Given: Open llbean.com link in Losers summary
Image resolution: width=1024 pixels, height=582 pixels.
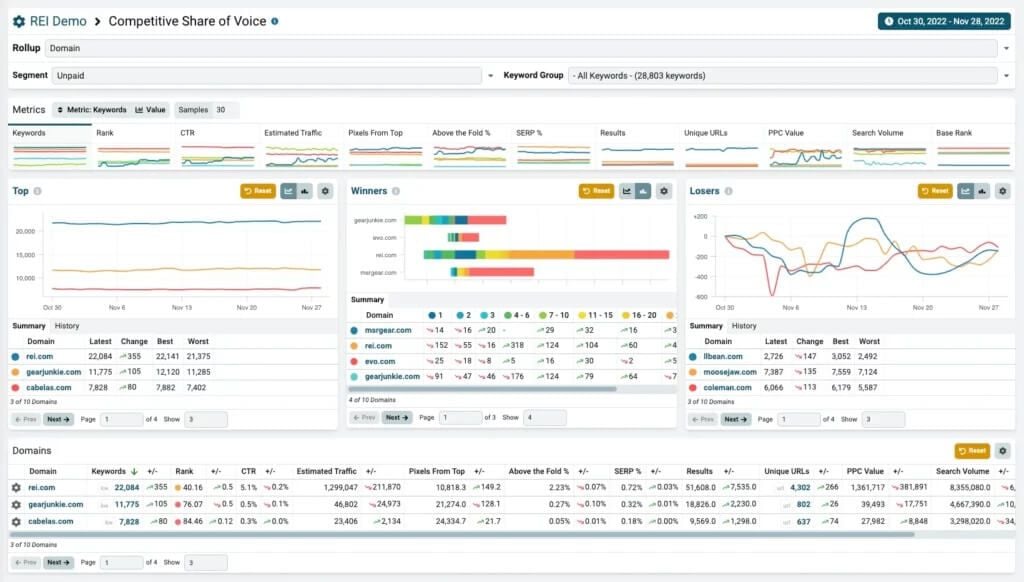Looking at the screenshot, I should tap(722, 357).
